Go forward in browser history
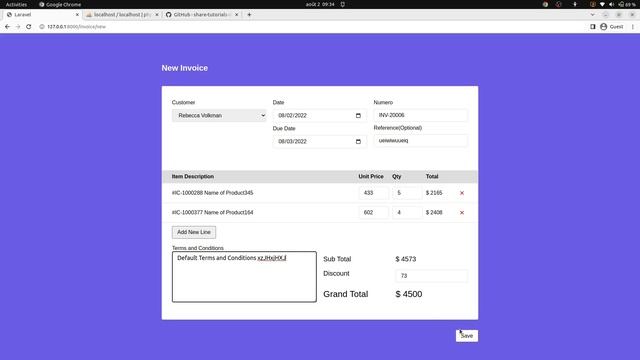Screen dimensions: 640x360 click(x=18, y=27)
